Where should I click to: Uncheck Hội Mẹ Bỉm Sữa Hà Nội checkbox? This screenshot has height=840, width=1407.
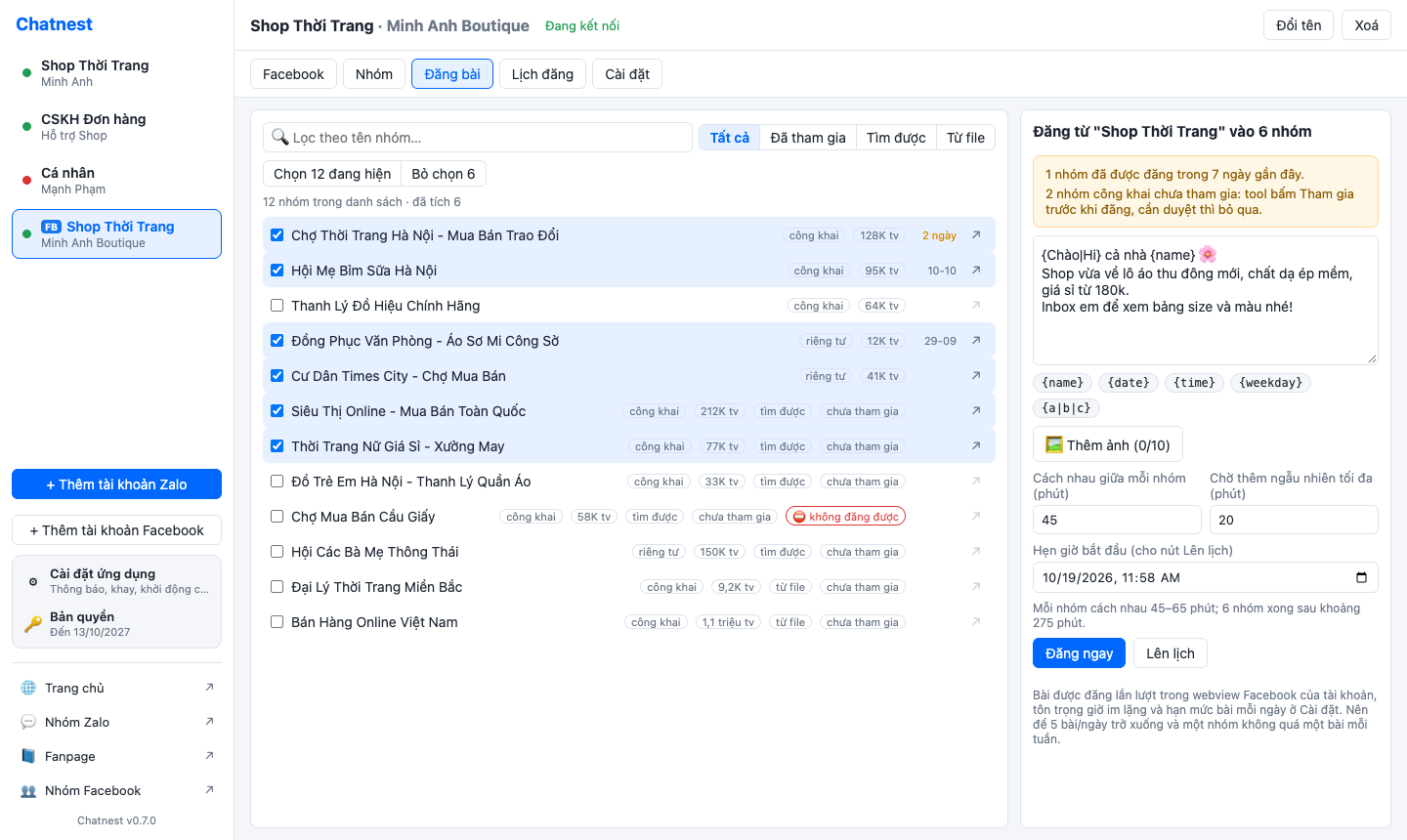277,271
